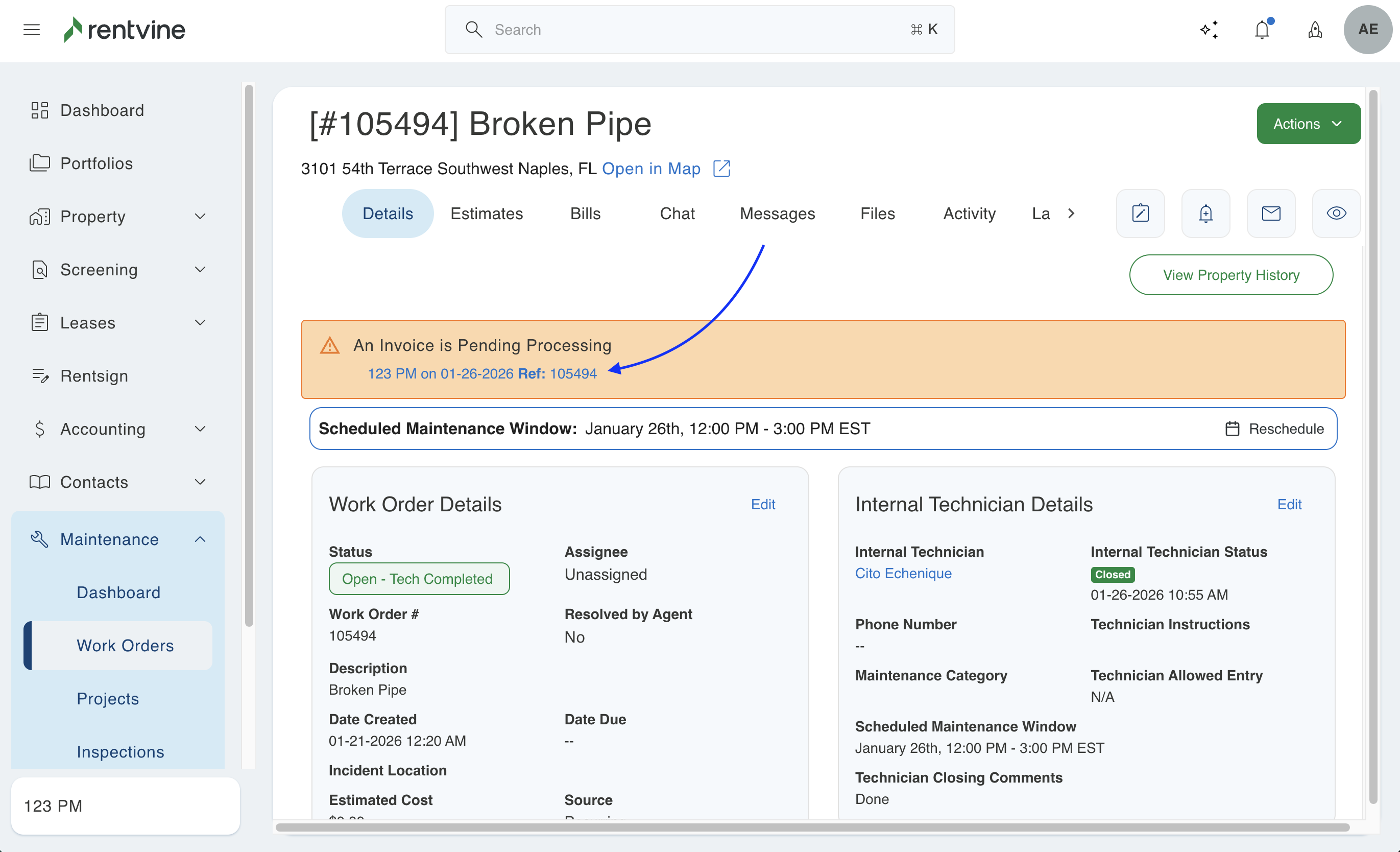Viewport: 1400px width, 852px height.
Task: Open the Actions dropdown
Action: [x=1308, y=124]
